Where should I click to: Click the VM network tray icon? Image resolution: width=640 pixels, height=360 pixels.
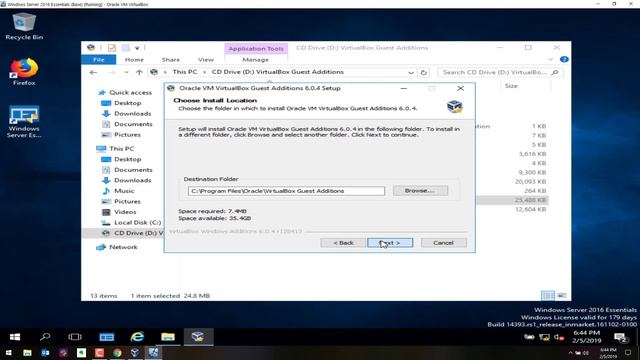coord(544,337)
